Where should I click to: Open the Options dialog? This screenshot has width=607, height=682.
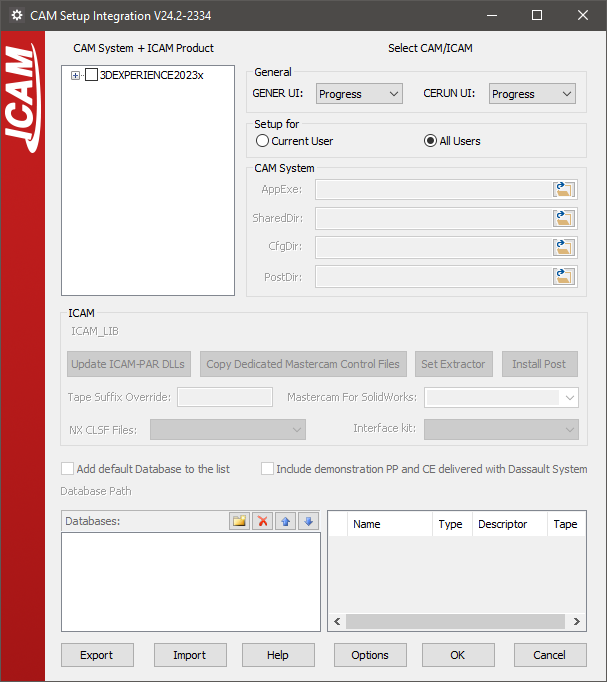[370, 655]
